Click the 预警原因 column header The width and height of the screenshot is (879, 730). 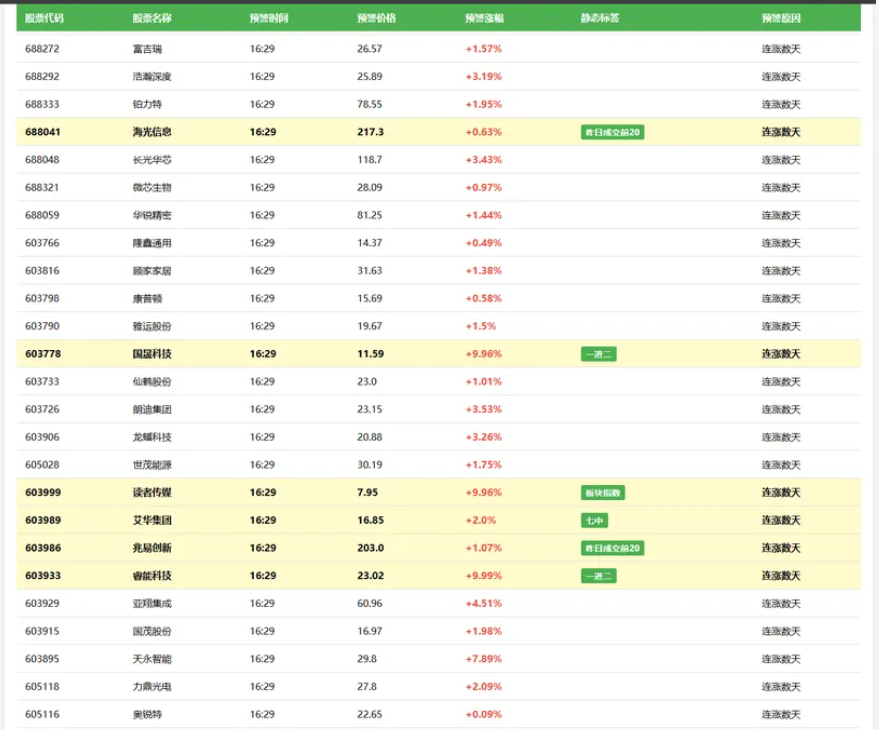point(780,18)
